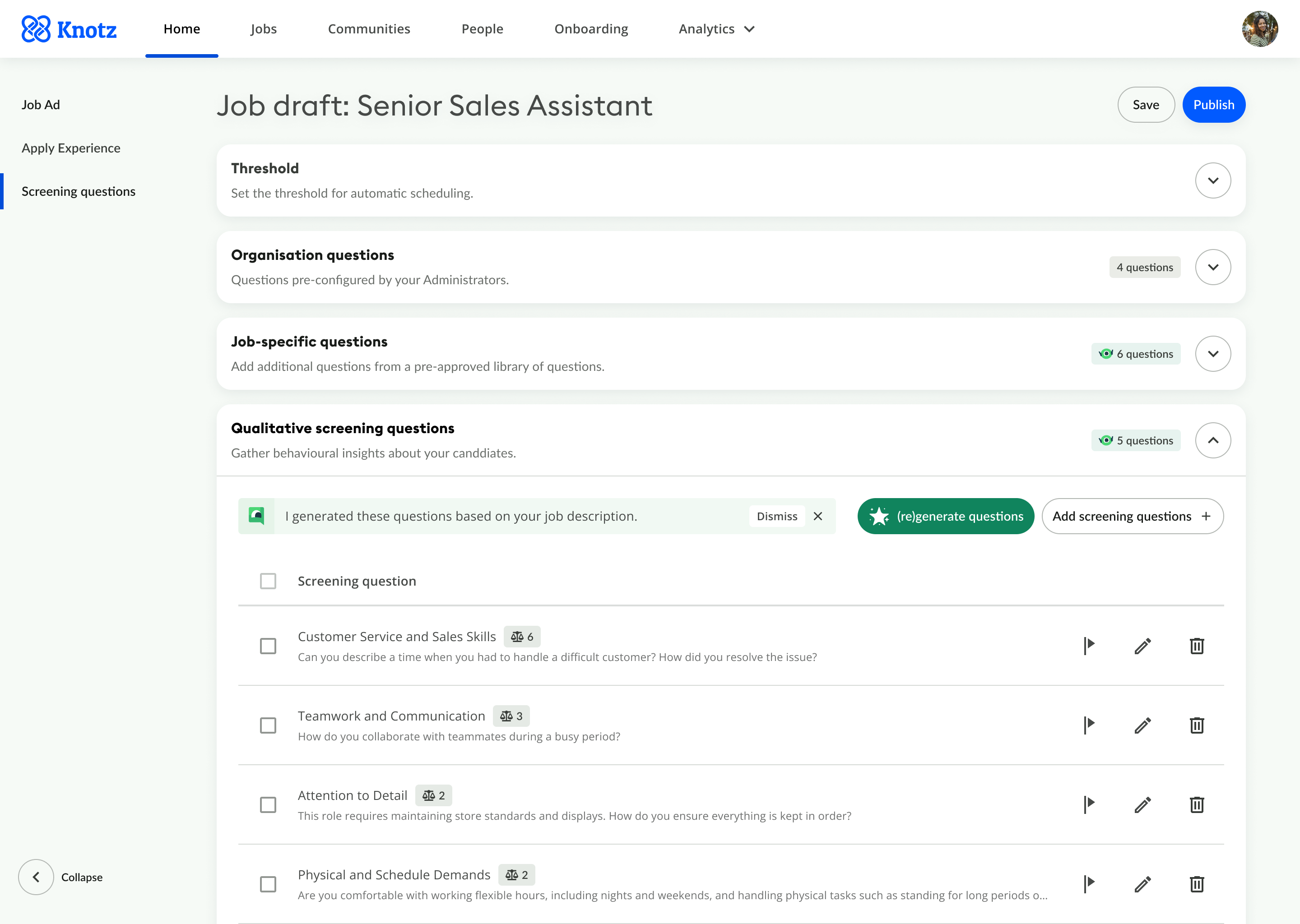Open the Analytics dropdown menu
Image resolution: width=1300 pixels, height=924 pixels.
tap(716, 29)
